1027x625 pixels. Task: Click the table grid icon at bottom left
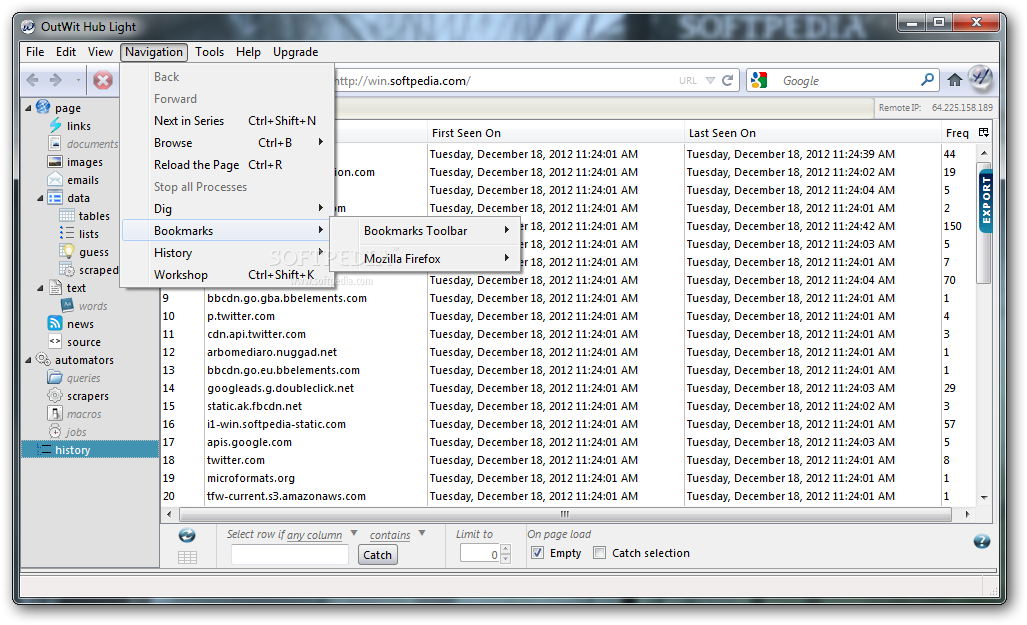[x=187, y=558]
